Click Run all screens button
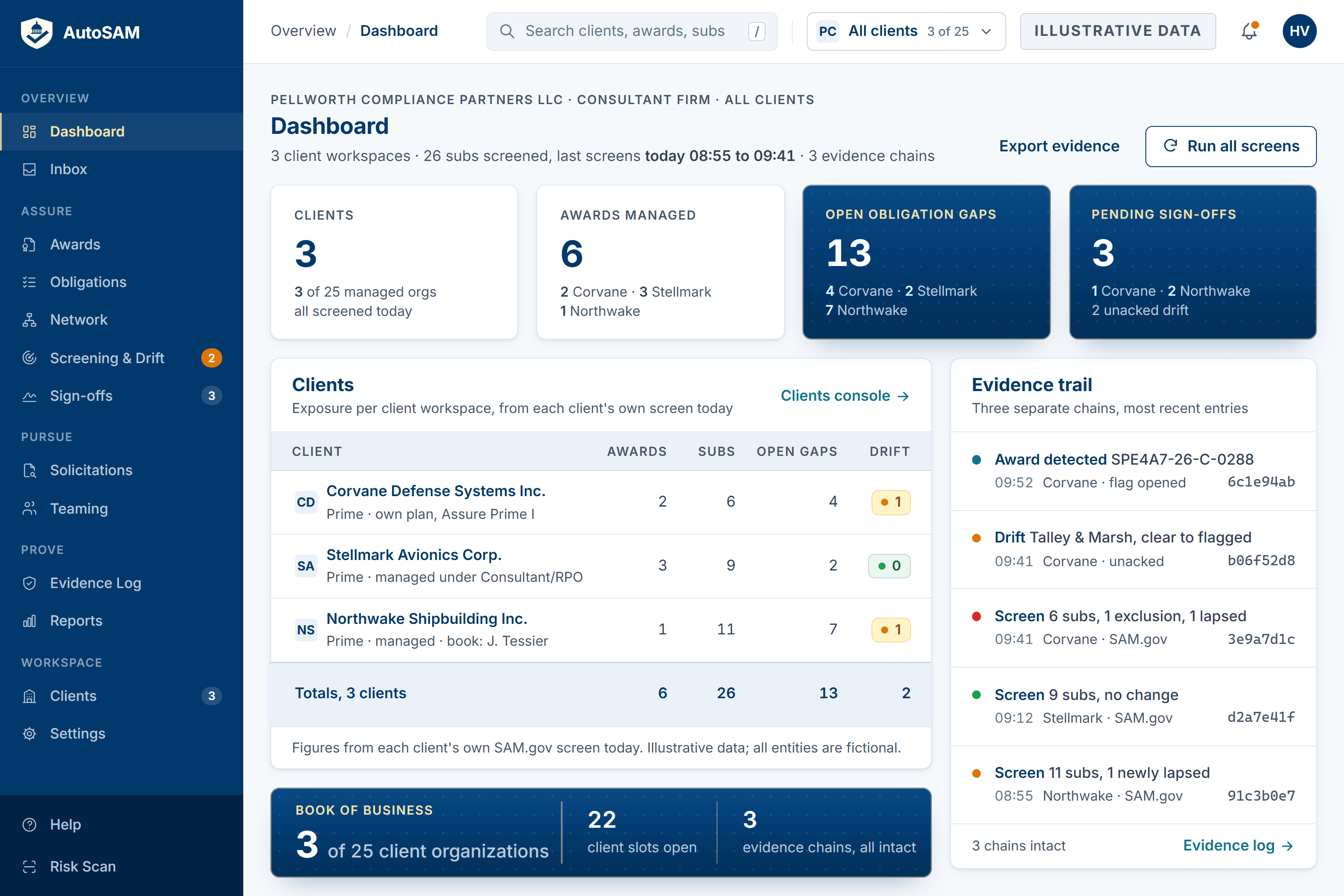Screen dimensions: 1344x896 click(x=1231, y=146)
